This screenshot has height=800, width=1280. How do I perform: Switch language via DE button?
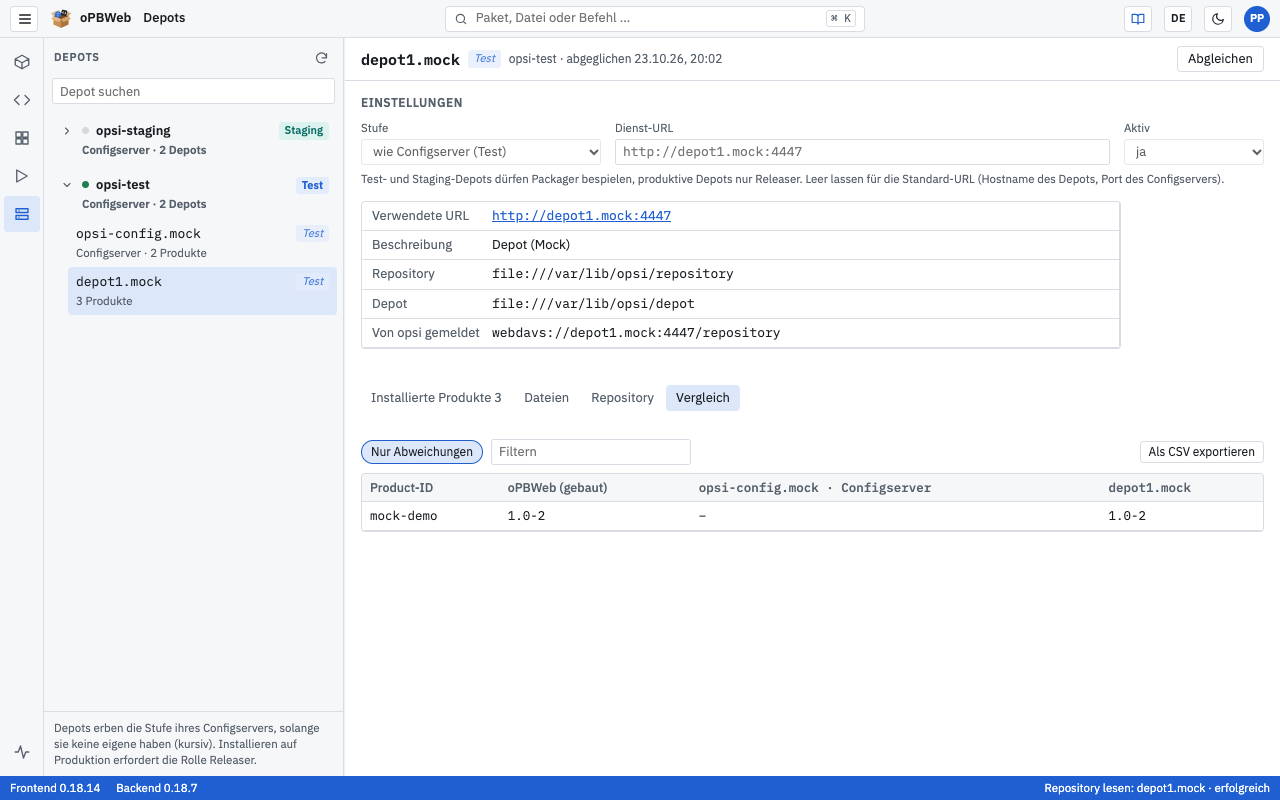click(1178, 18)
